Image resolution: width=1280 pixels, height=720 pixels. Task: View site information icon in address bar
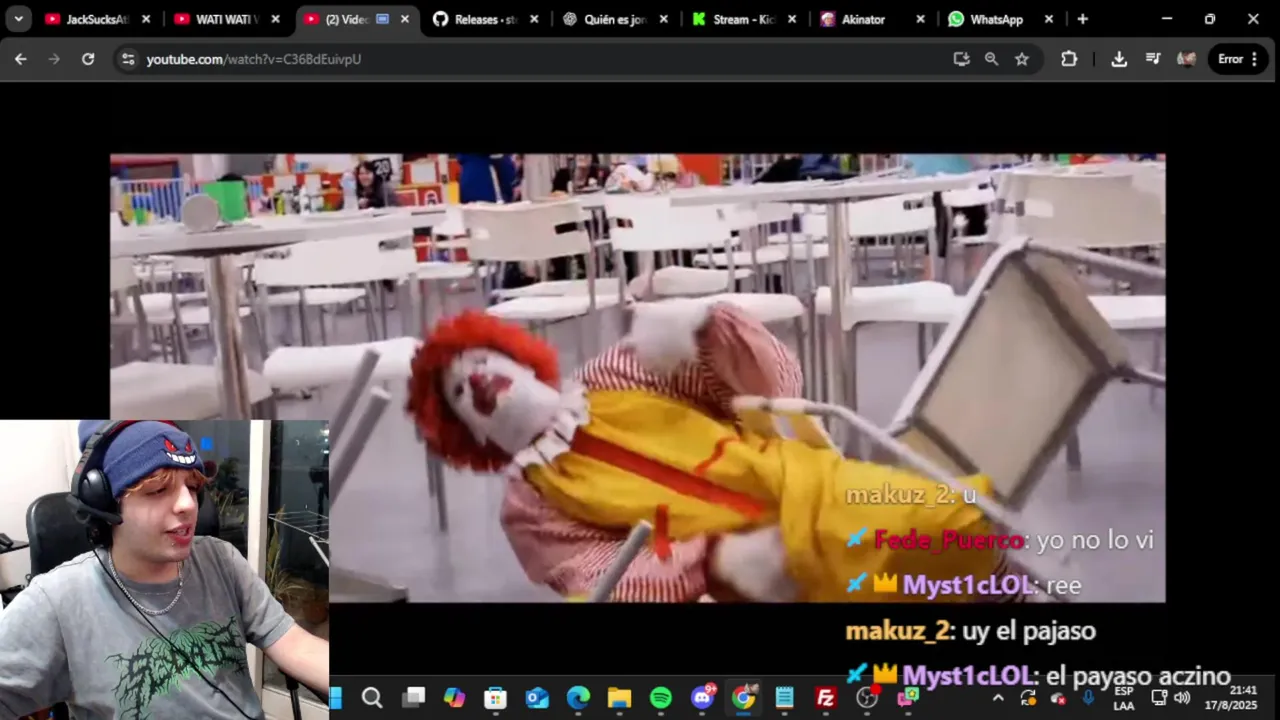point(127,59)
